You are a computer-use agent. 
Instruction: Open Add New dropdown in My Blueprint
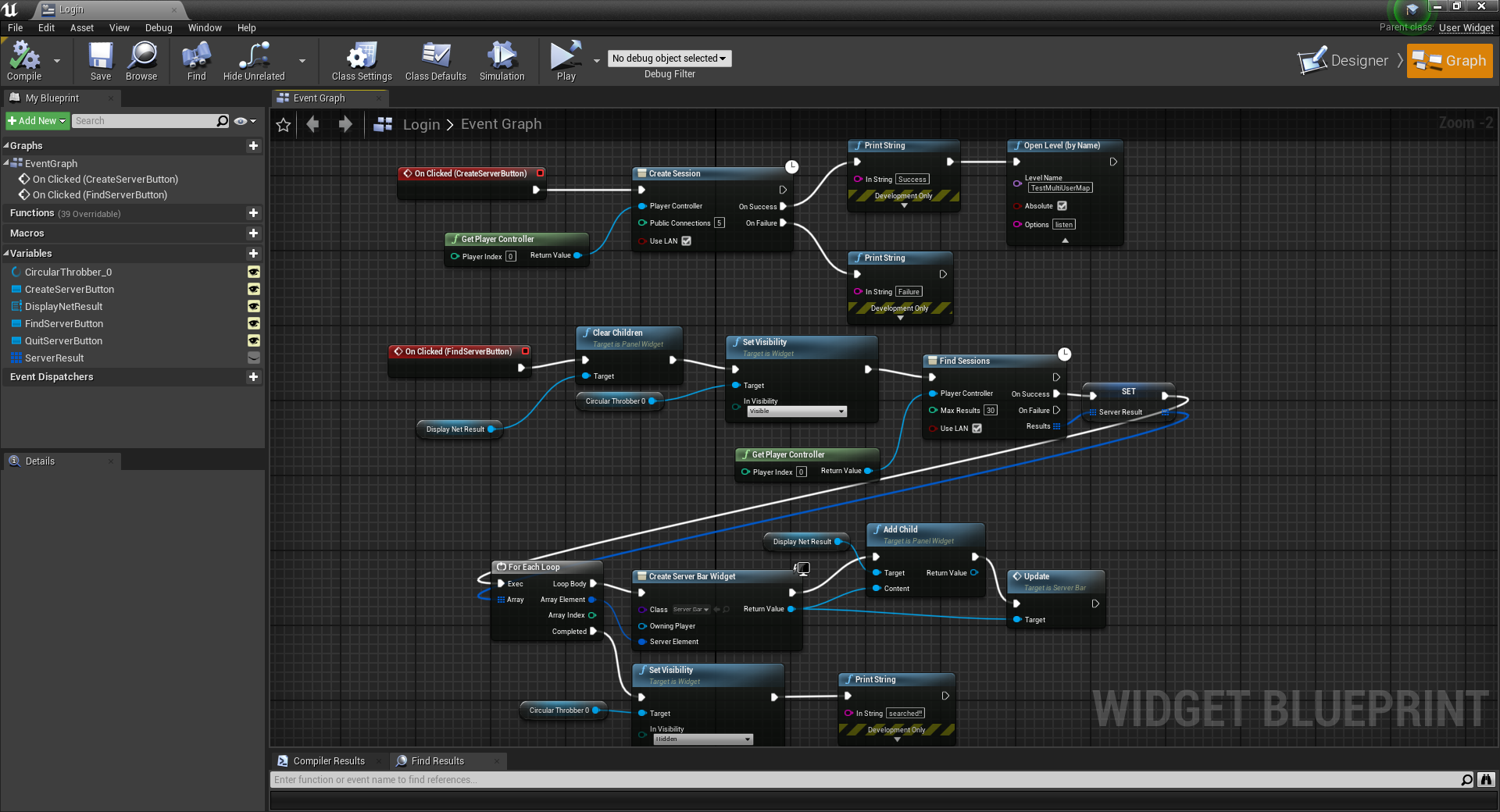[37, 121]
